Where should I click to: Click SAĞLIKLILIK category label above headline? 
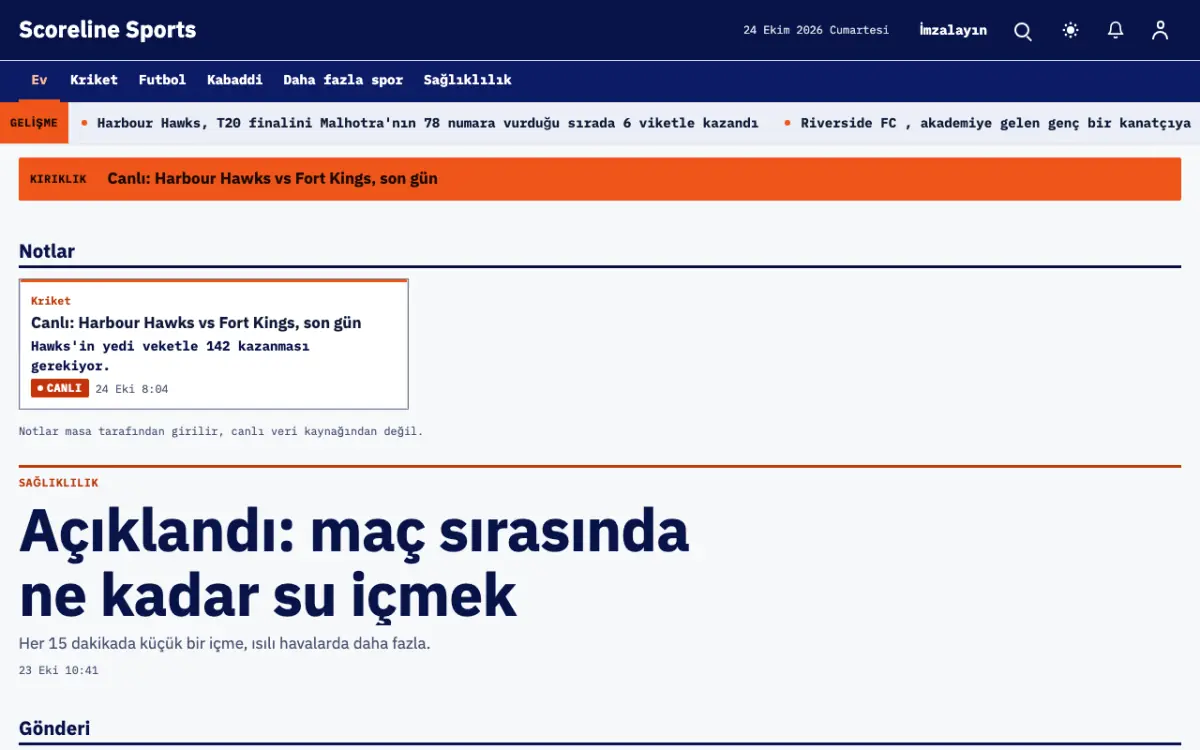point(59,483)
